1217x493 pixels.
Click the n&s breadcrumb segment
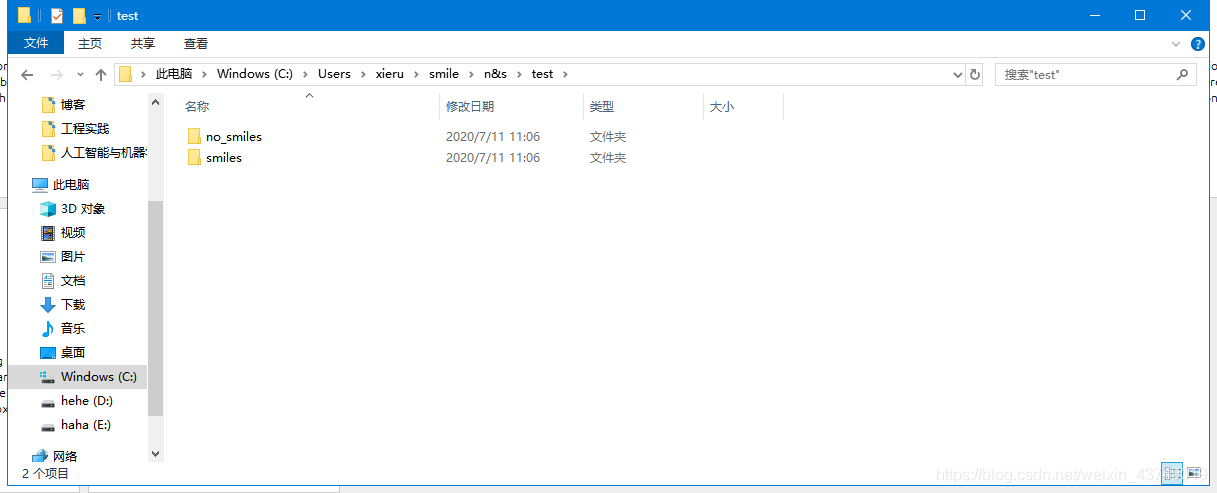click(496, 74)
